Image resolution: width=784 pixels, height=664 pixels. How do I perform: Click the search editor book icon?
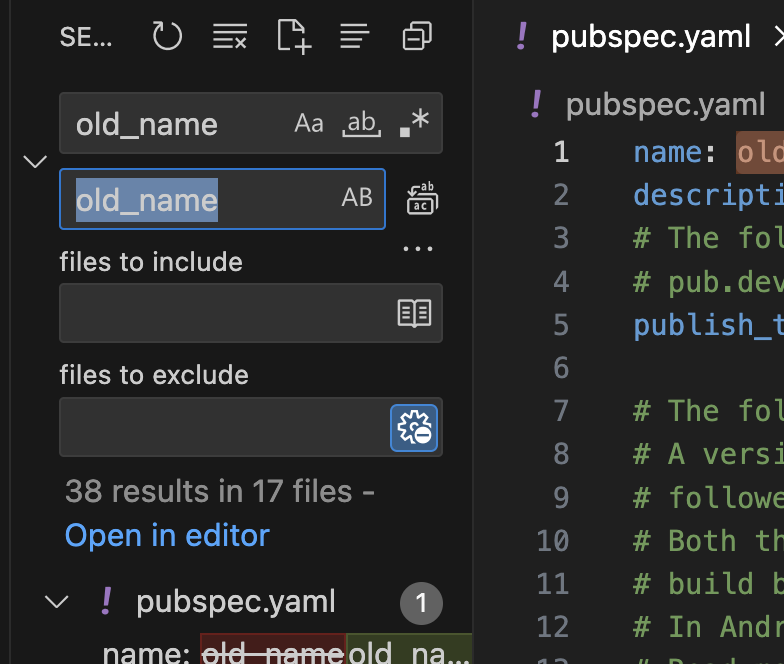414,313
